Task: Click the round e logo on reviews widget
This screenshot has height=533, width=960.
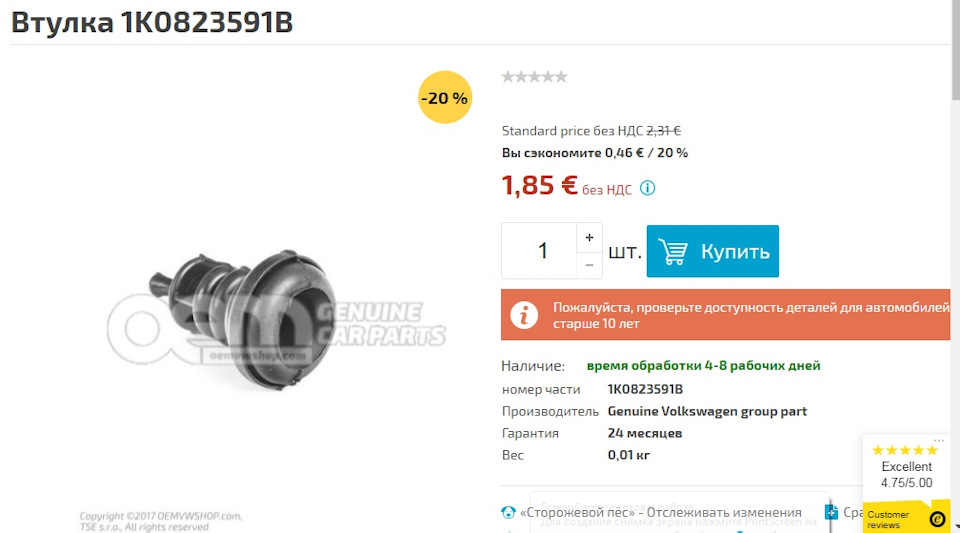Action: click(937, 520)
